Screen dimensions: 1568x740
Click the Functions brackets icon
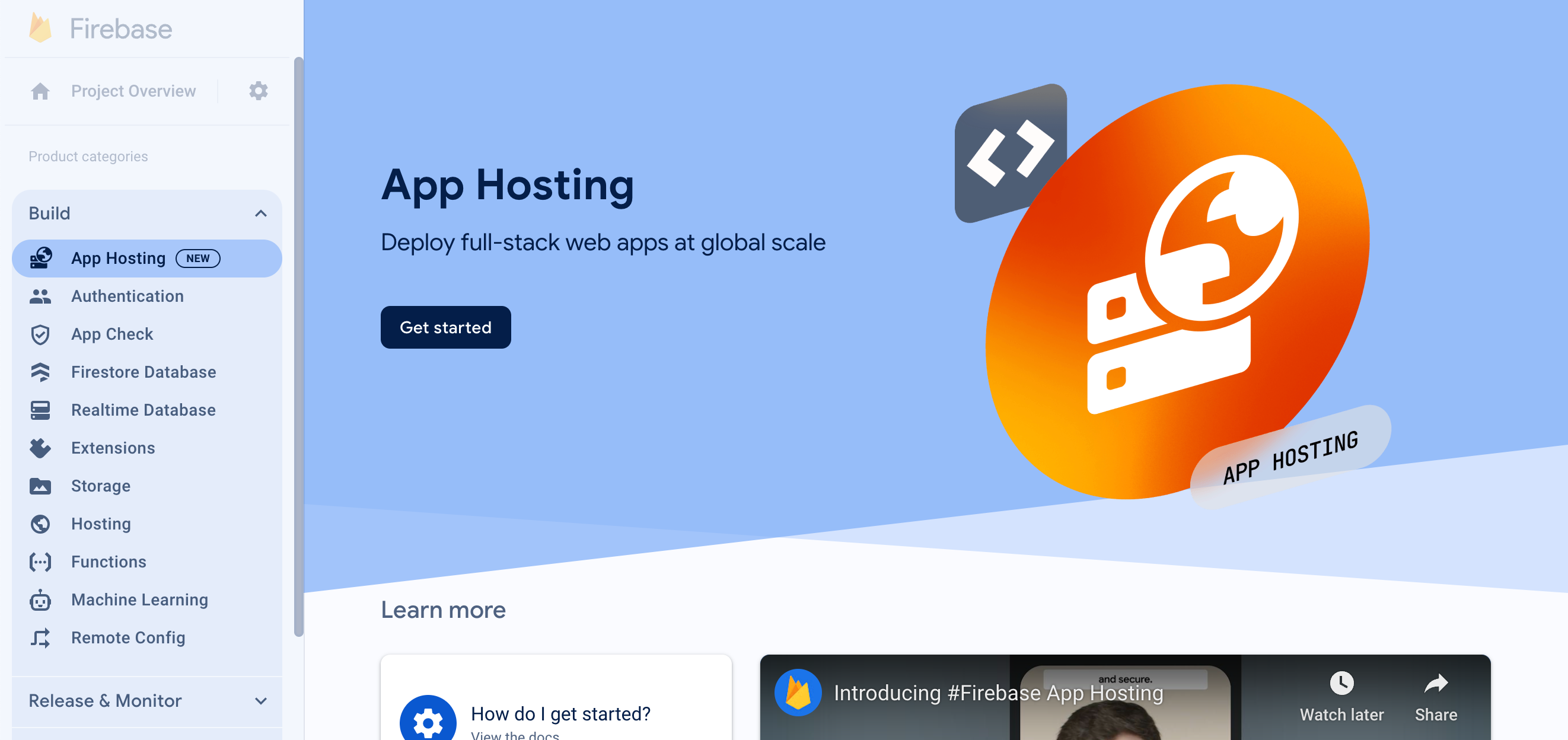coord(40,562)
